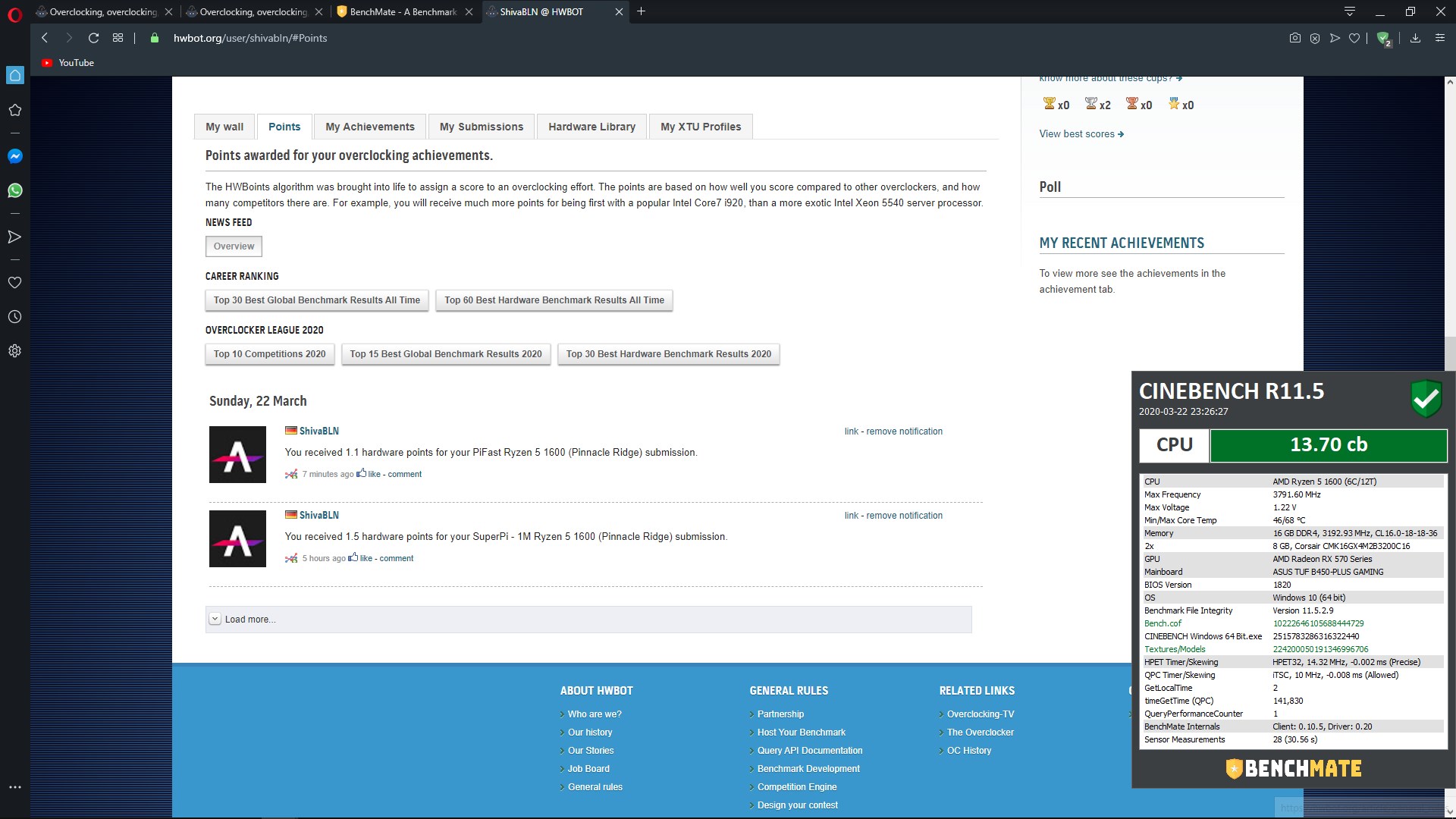Open the sidebar home icon

15,75
